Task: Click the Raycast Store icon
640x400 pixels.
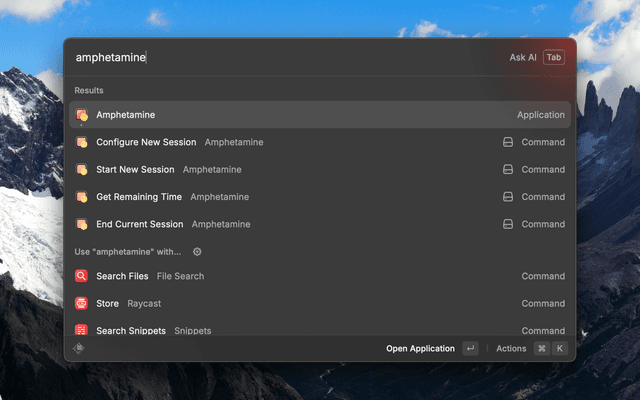Action: (x=81, y=303)
